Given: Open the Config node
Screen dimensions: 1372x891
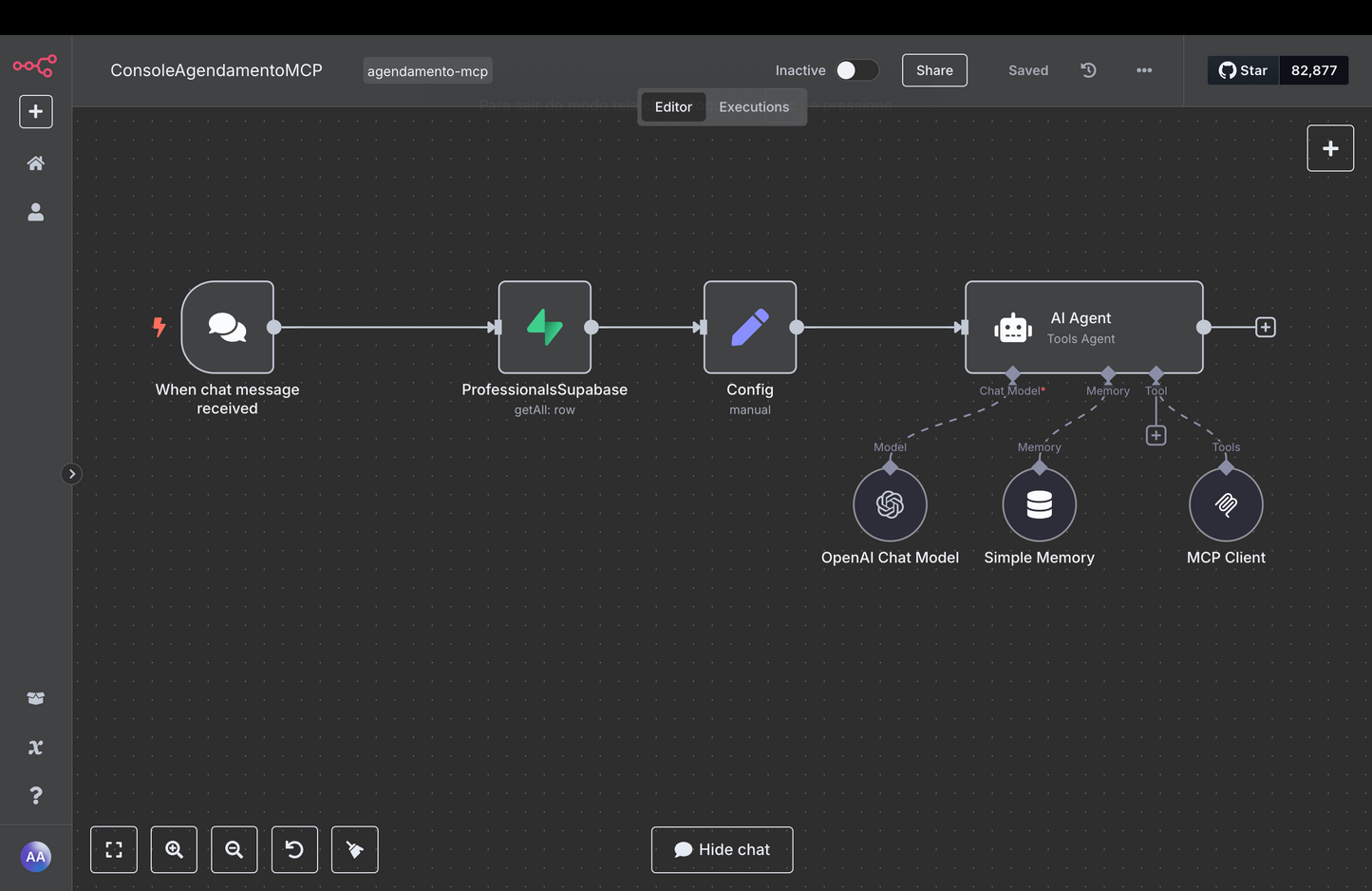Looking at the screenshot, I should [x=749, y=327].
